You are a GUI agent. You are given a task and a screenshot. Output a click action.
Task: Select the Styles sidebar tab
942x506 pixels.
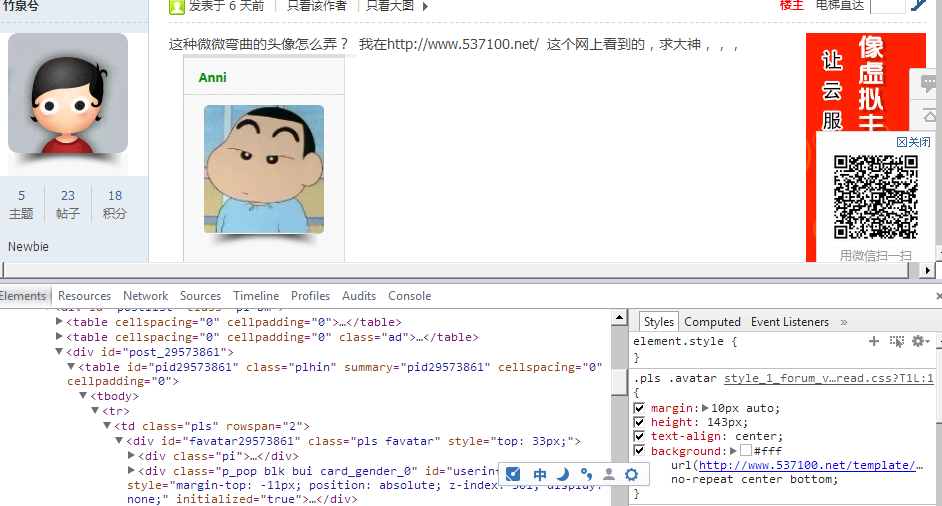point(658,322)
